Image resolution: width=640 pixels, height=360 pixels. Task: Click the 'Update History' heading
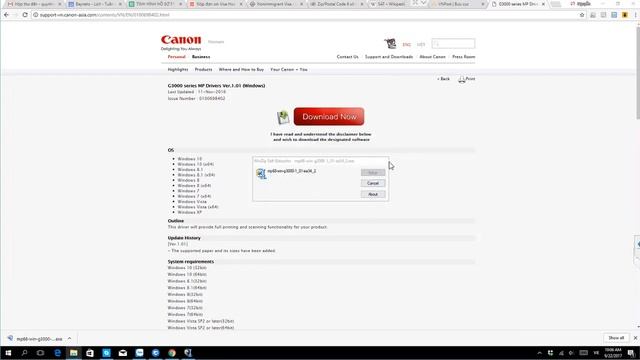click(x=184, y=238)
